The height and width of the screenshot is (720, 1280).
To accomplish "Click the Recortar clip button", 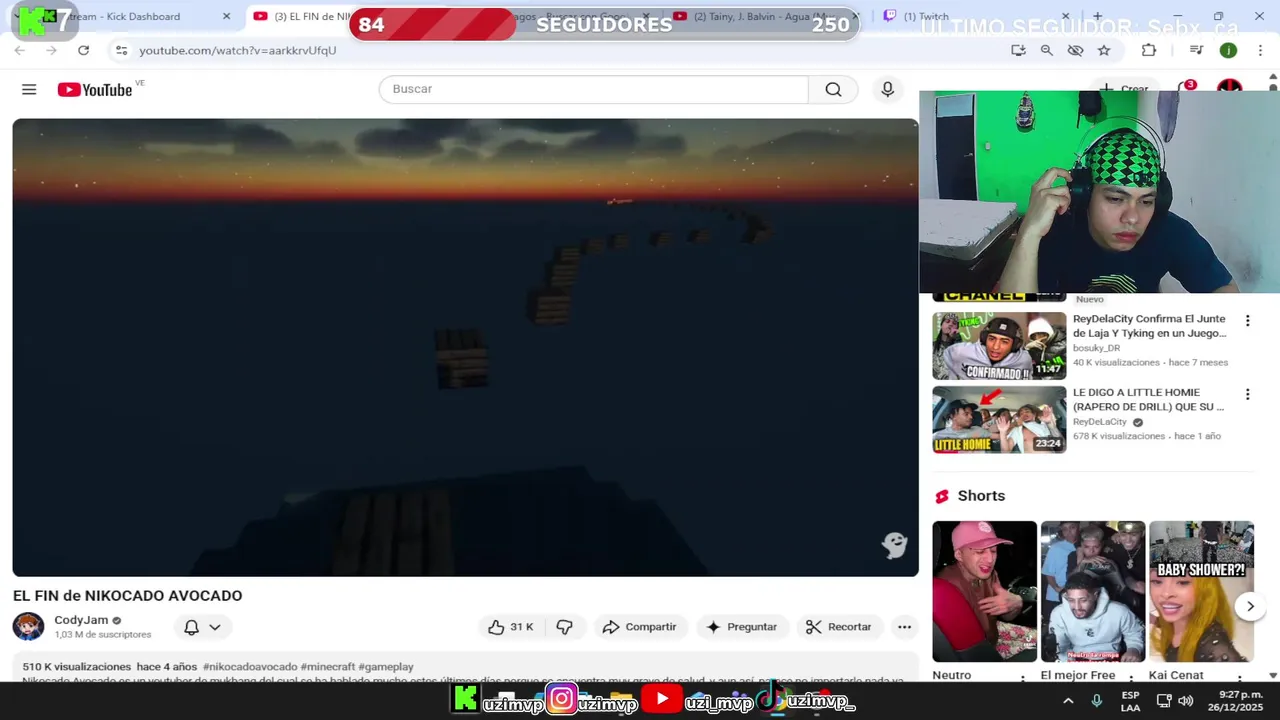I will pyautogui.click(x=838, y=627).
